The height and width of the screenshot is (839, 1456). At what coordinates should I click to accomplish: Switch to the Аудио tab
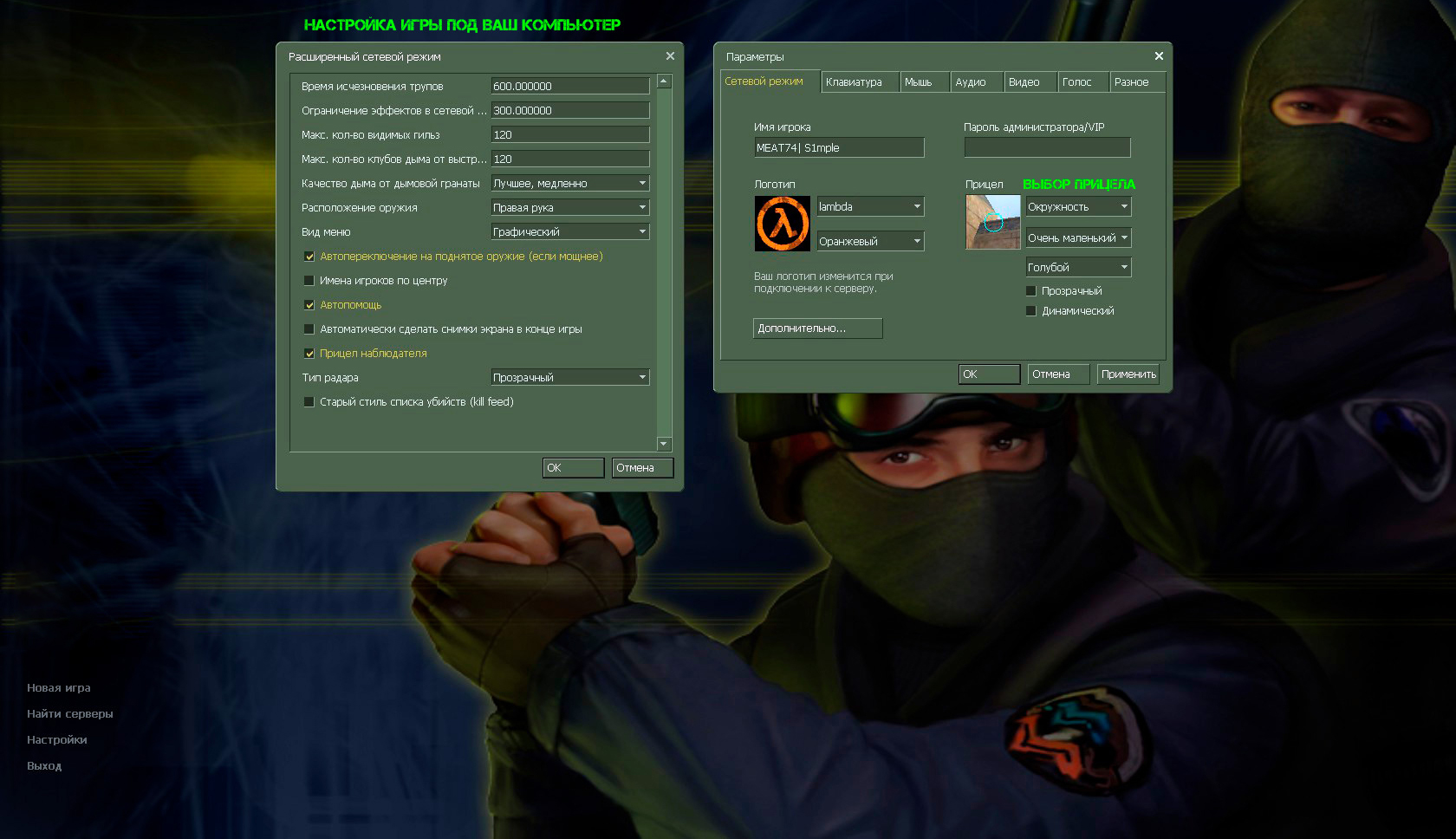point(977,82)
